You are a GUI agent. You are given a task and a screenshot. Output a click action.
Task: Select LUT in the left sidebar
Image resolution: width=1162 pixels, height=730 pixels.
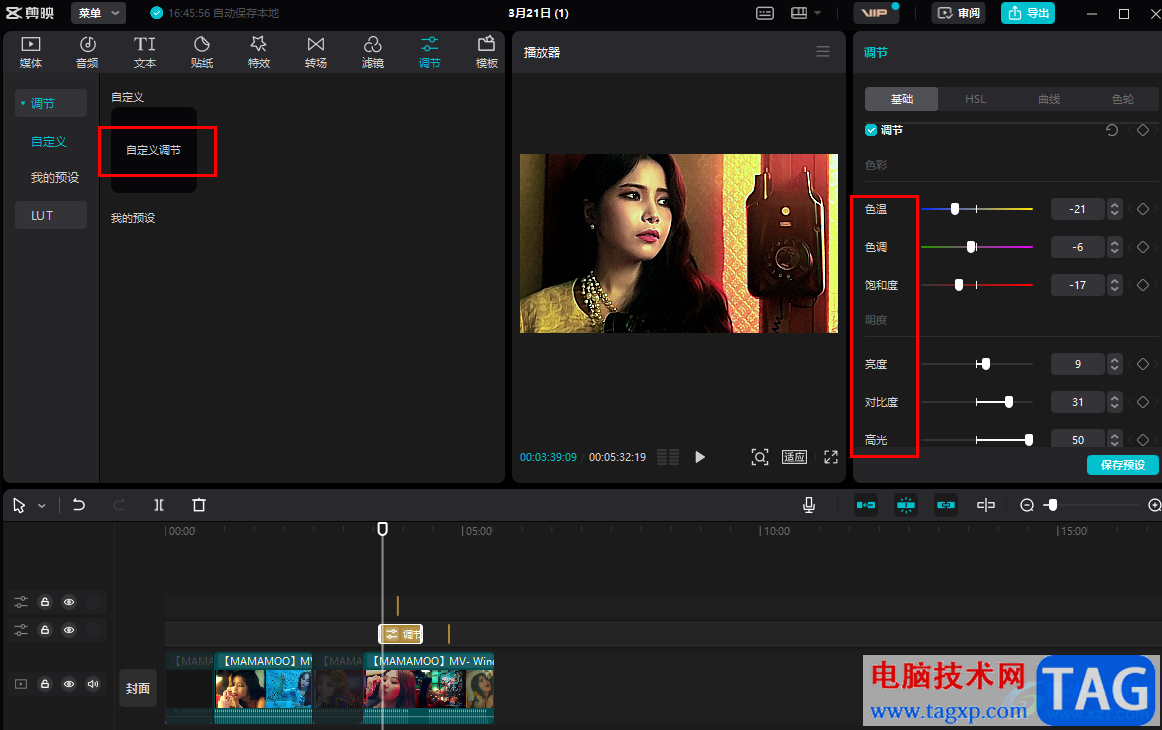[50, 215]
